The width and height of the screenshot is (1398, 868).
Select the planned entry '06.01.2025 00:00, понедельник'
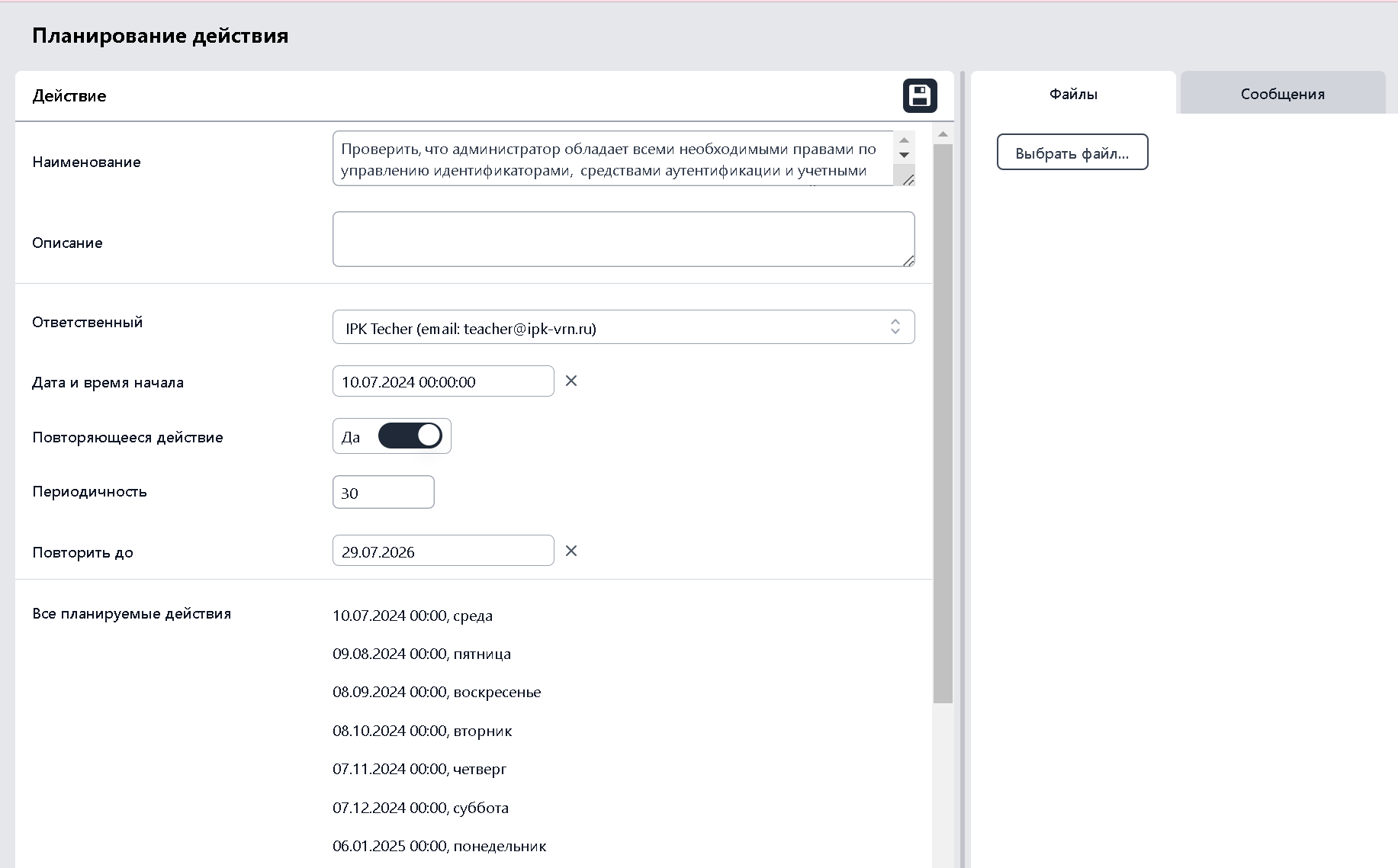click(439, 846)
